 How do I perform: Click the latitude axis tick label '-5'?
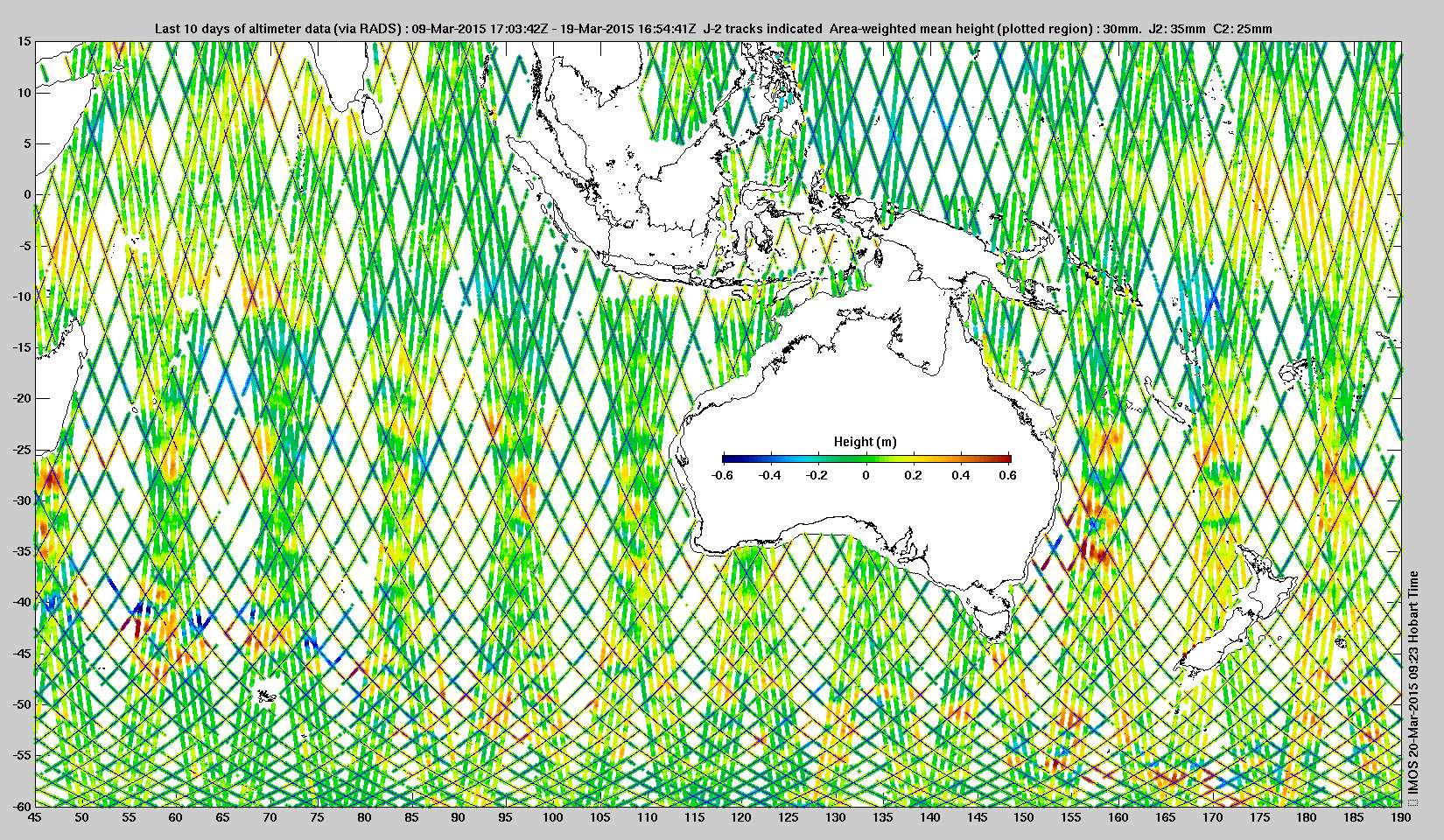click(x=26, y=246)
